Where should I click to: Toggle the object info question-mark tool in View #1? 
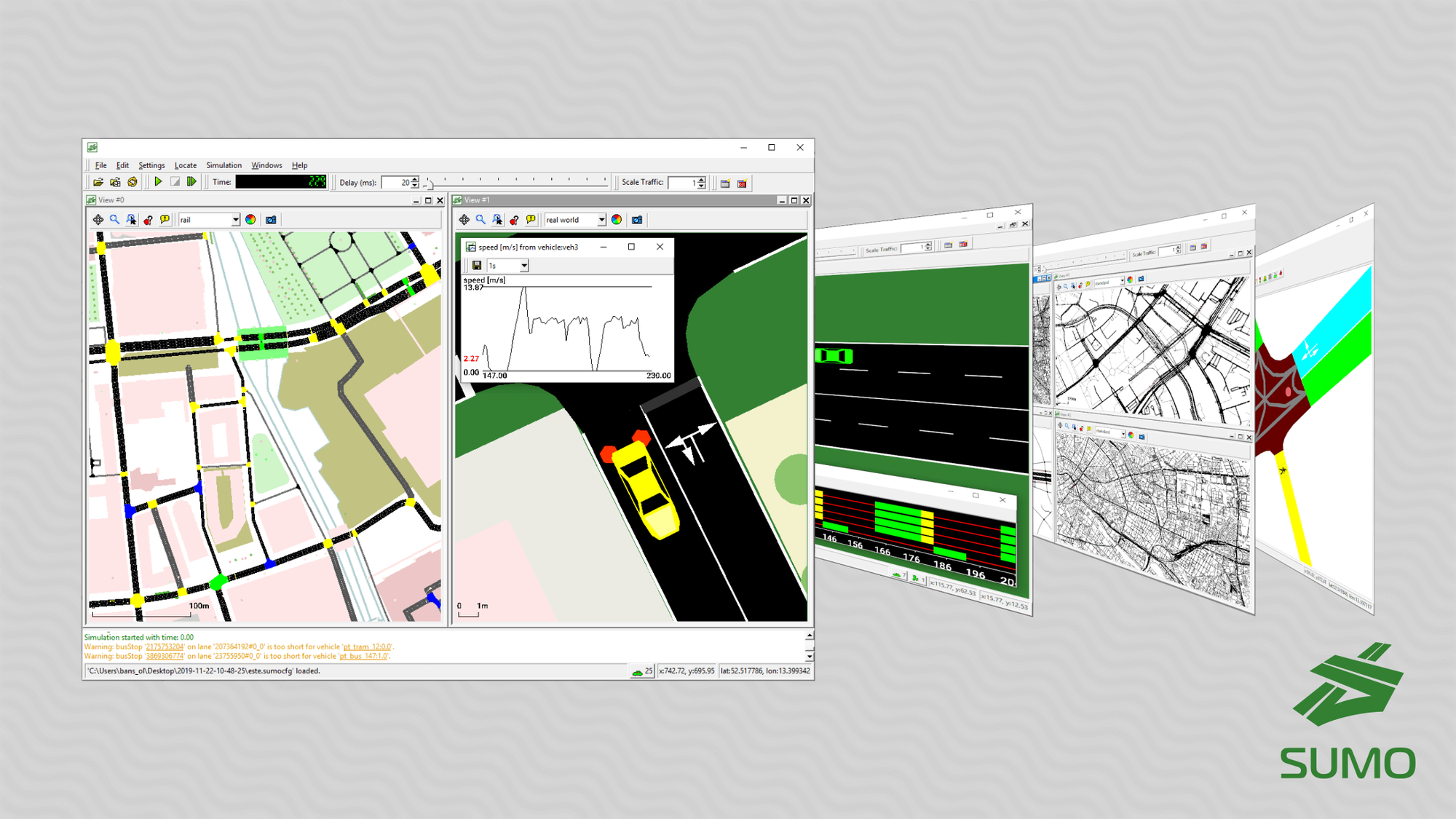pos(513,219)
